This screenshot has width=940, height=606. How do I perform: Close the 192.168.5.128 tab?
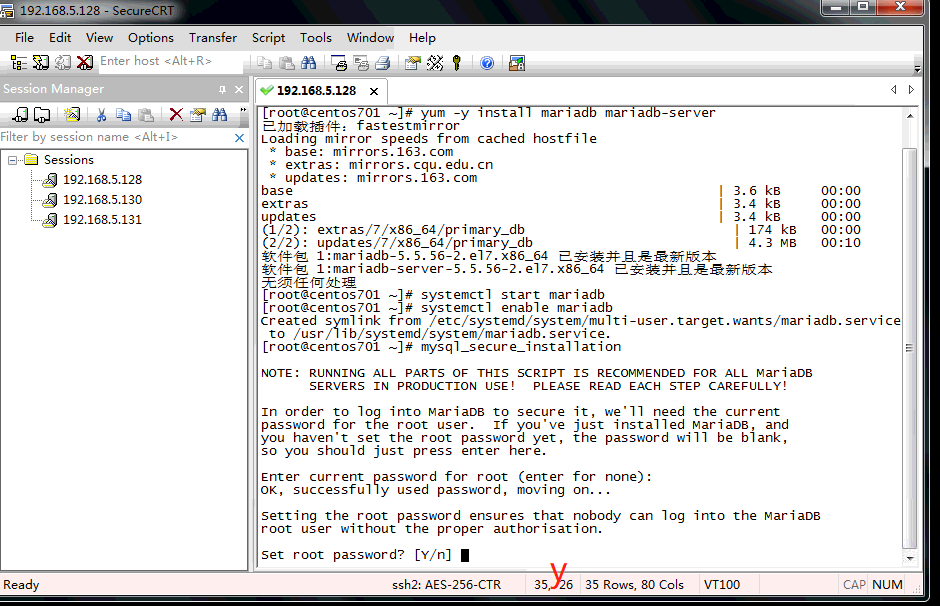coord(374,91)
